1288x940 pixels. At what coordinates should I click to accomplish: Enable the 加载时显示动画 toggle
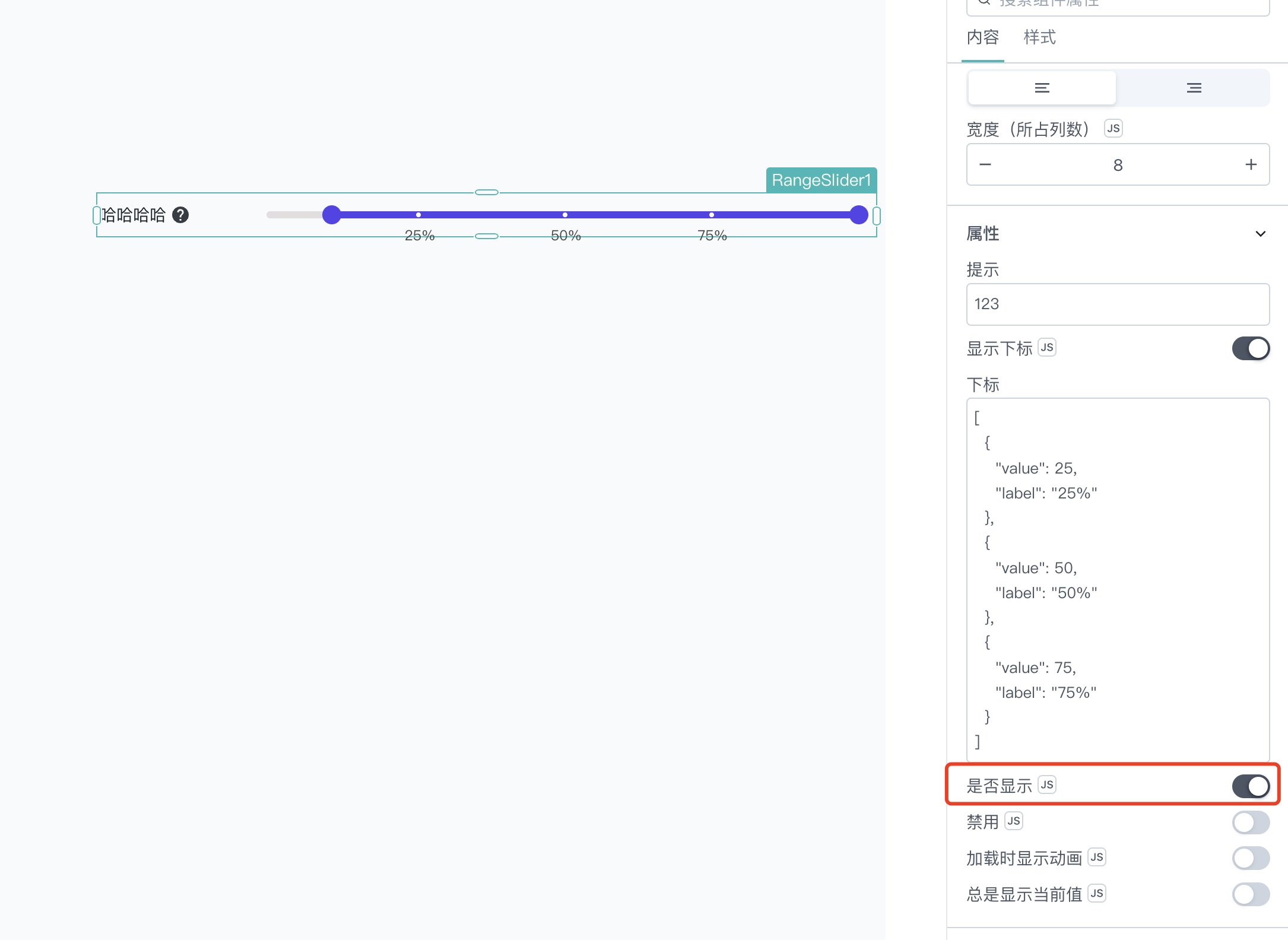pos(1250,858)
